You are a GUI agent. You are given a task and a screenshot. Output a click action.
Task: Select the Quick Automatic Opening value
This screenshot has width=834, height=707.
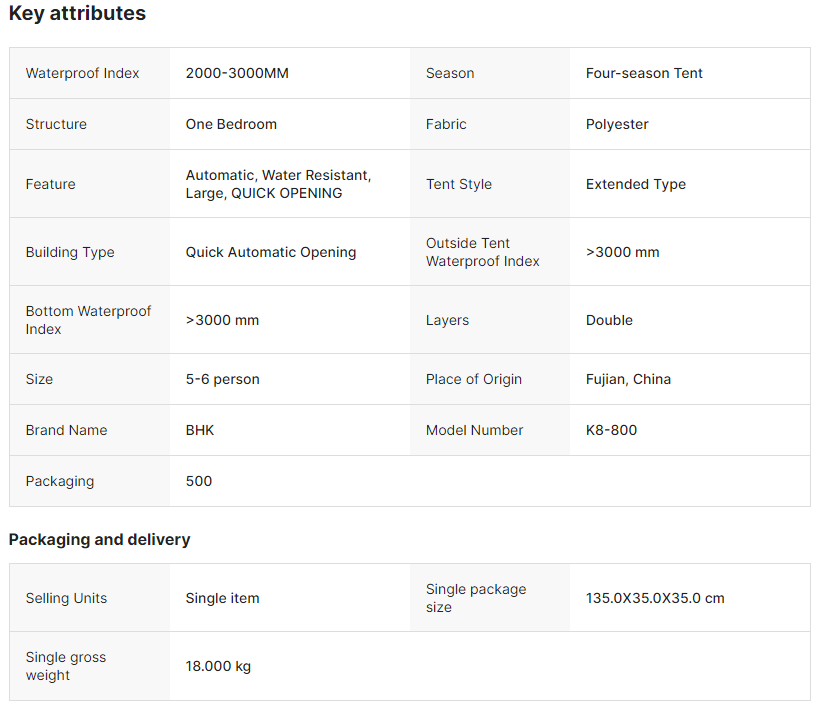(x=271, y=252)
